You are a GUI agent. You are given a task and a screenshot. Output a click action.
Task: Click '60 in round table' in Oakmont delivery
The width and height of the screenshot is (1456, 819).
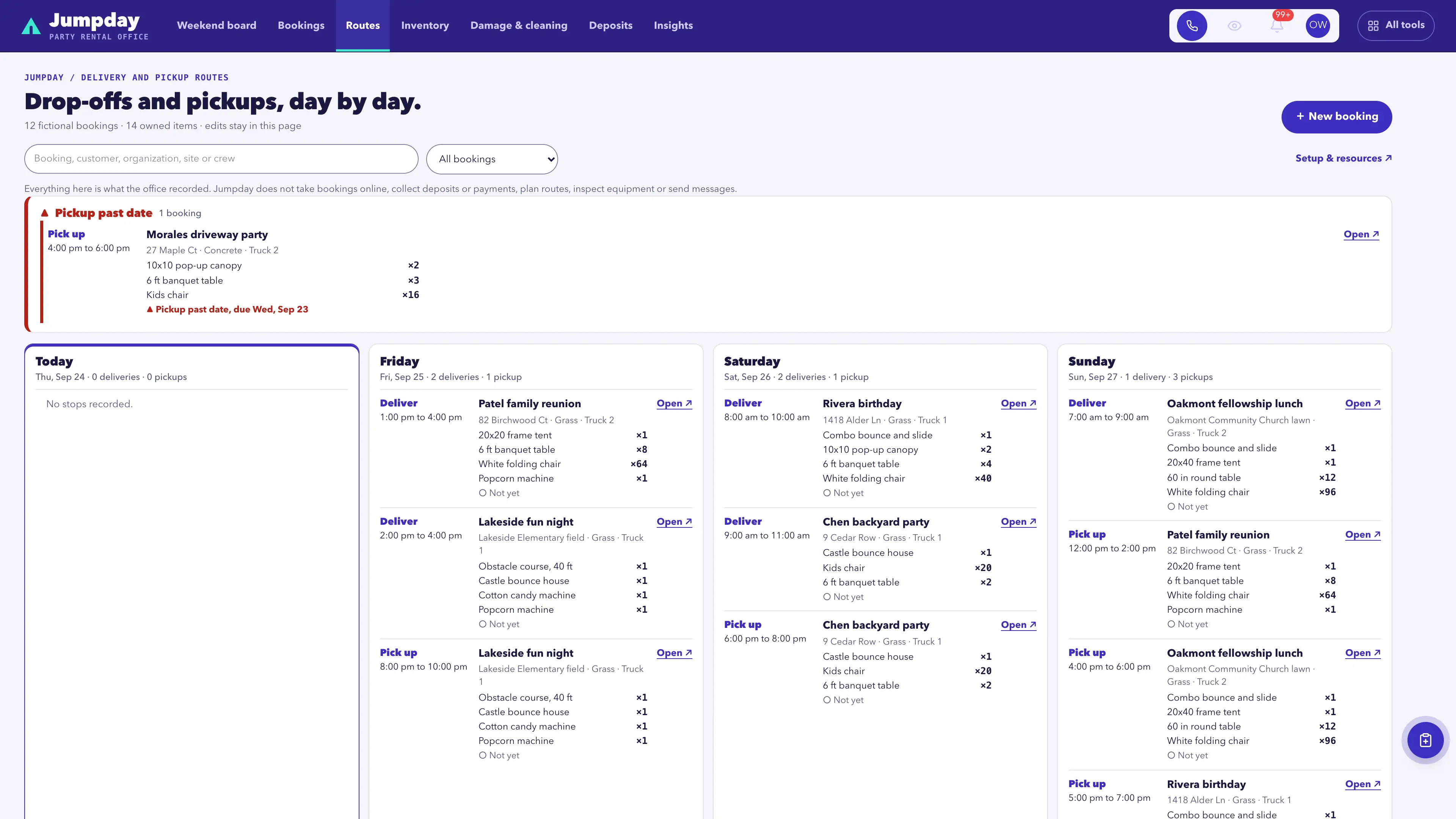coord(1203,478)
